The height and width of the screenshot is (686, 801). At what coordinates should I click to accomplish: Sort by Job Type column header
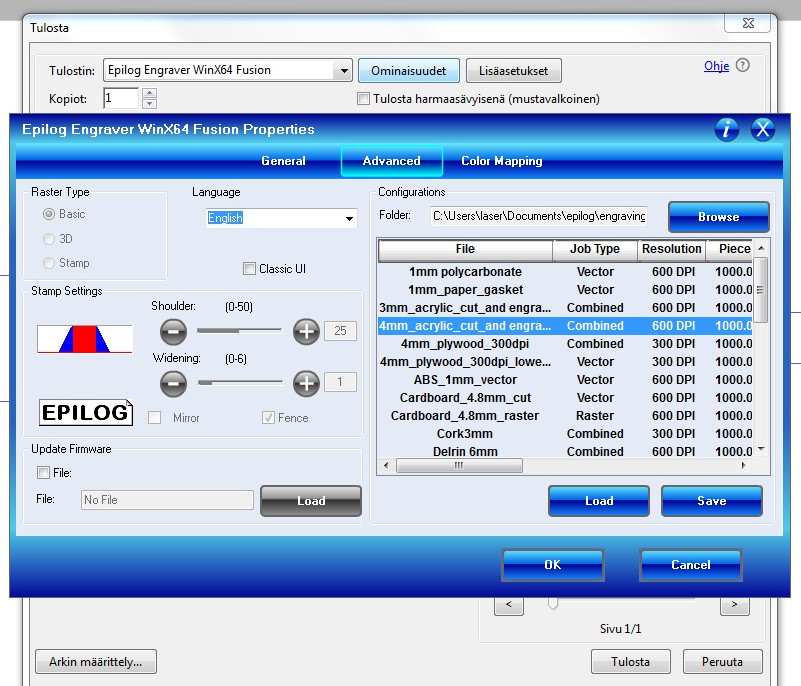tap(595, 249)
